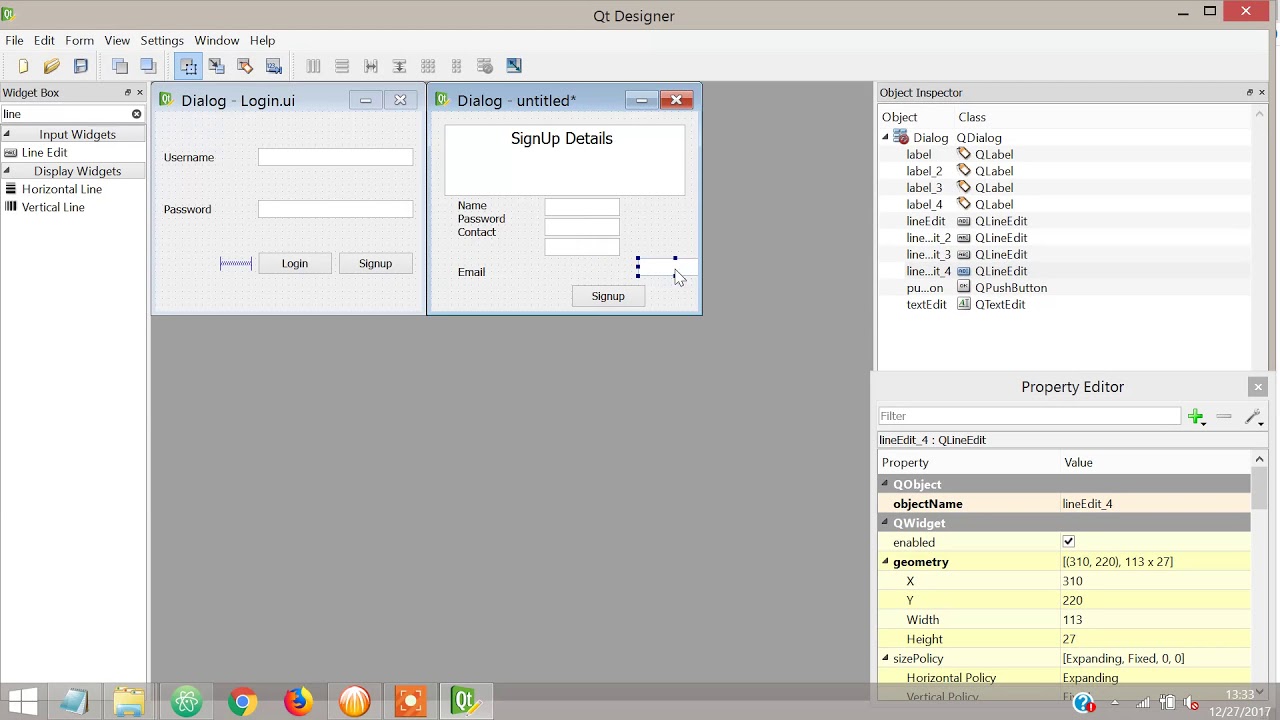
Task: Close the Property Editor panel
Action: [x=1258, y=387]
